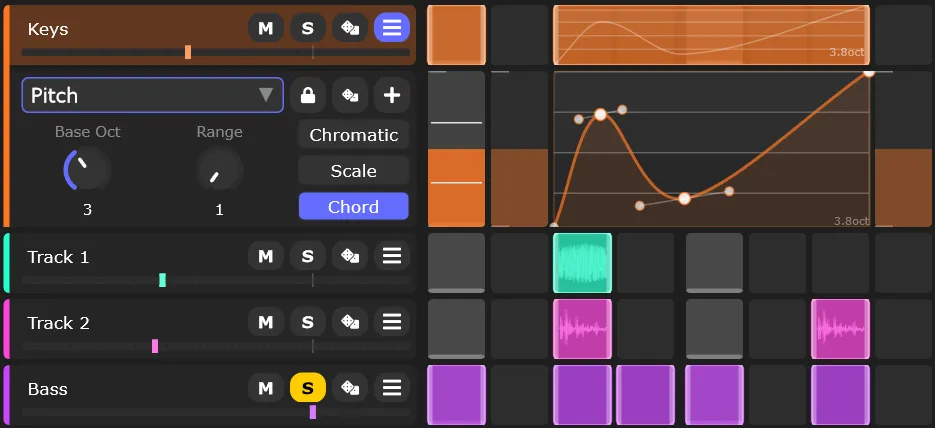The image size is (935, 428).
Task: Select the first purple Bass clip
Action: point(457,395)
